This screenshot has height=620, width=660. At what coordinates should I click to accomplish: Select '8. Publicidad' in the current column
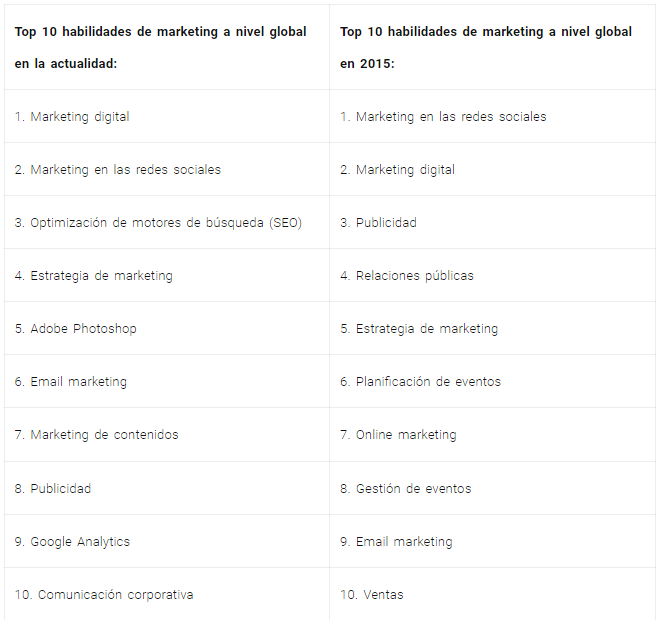[167, 488]
